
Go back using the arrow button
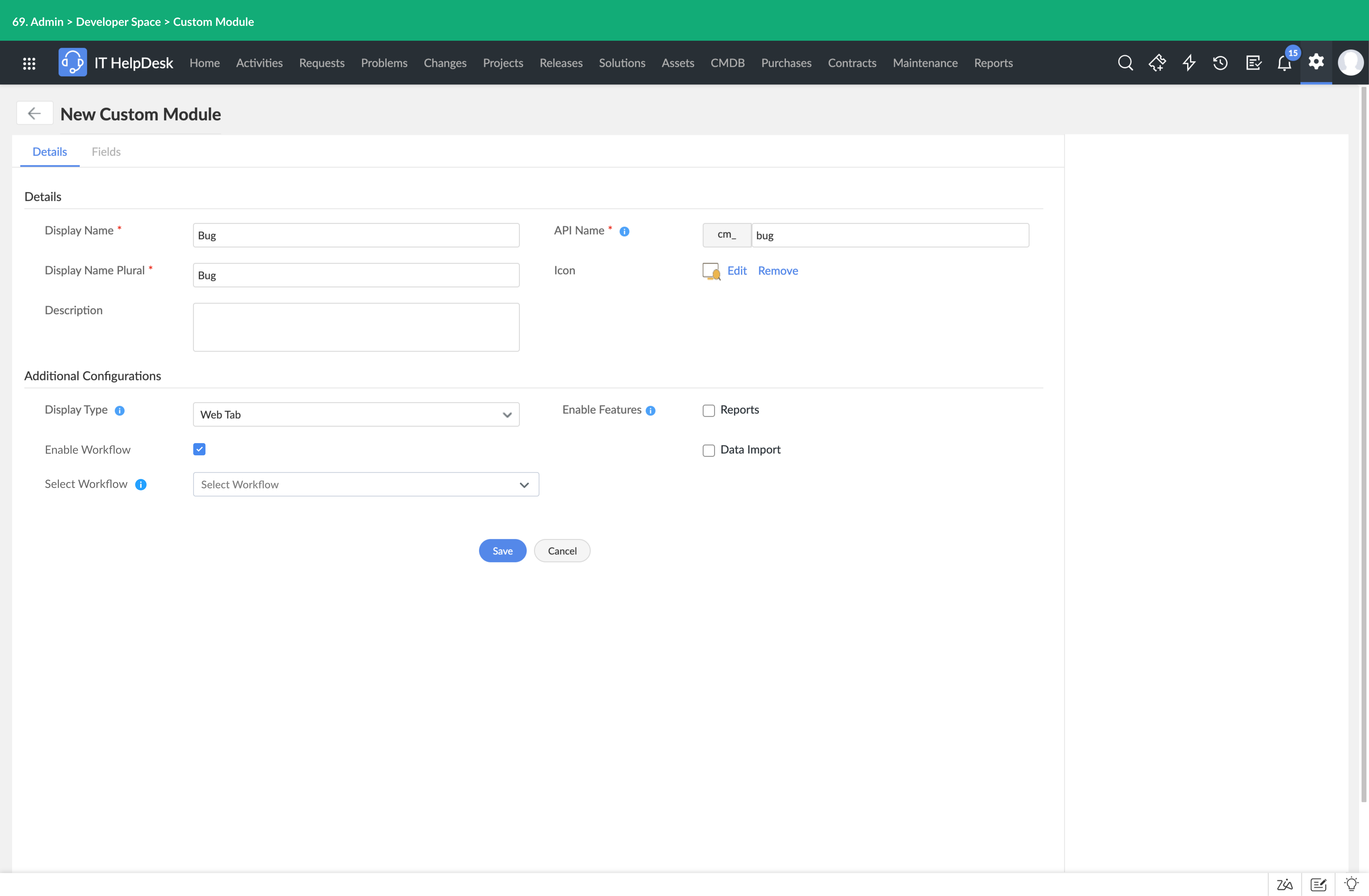click(x=34, y=113)
